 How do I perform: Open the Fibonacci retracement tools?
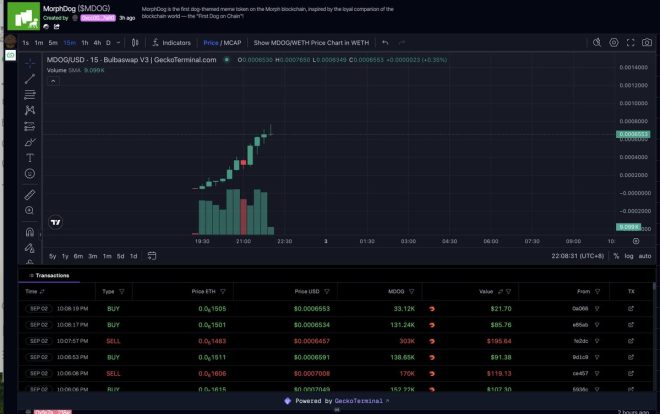click(29, 95)
